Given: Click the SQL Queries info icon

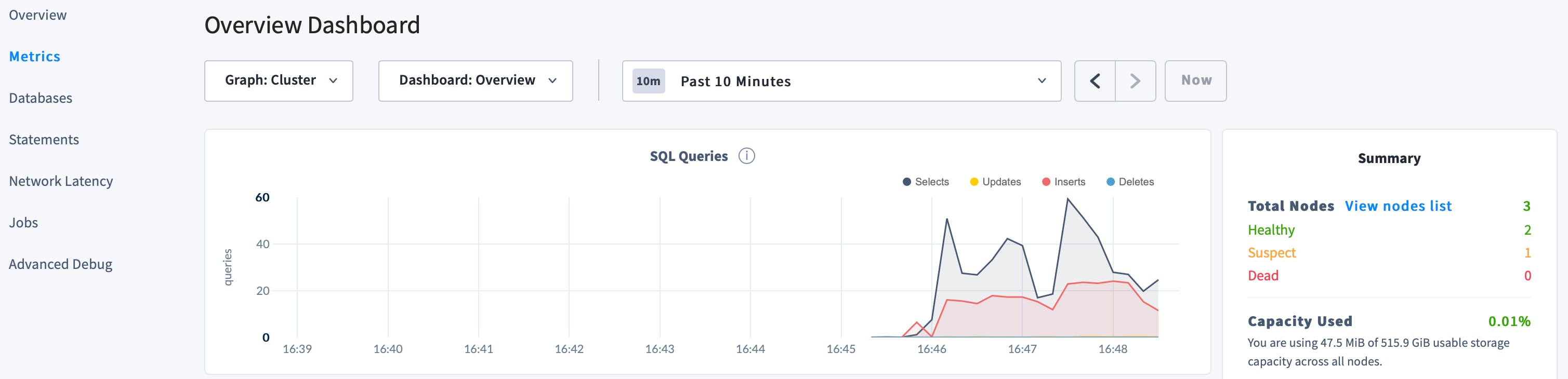Looking at the screenshot, I should 746,156.
